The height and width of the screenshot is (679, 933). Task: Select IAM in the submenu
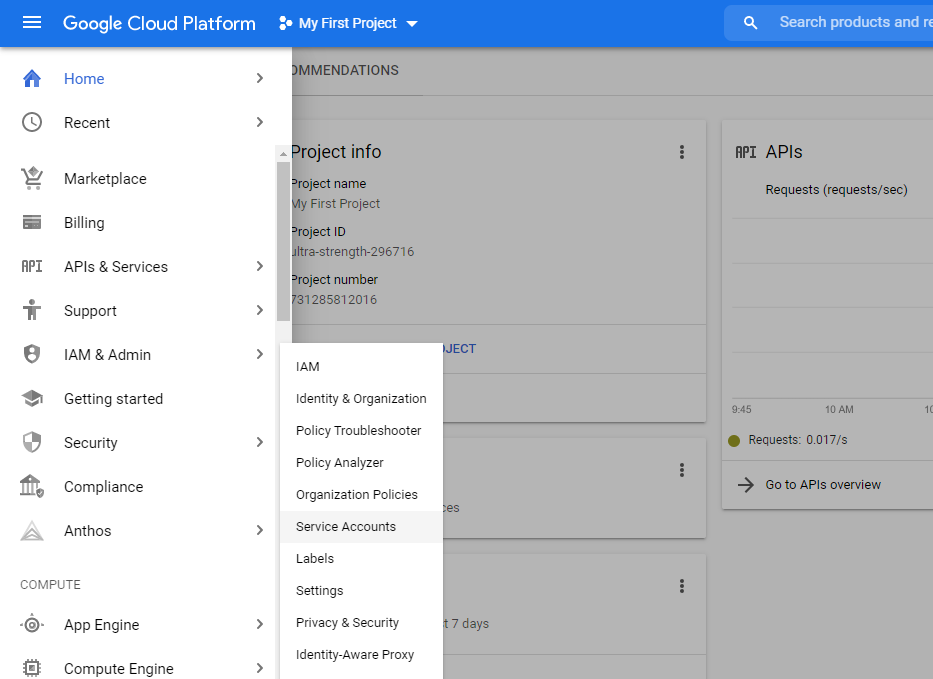[361, 367]
